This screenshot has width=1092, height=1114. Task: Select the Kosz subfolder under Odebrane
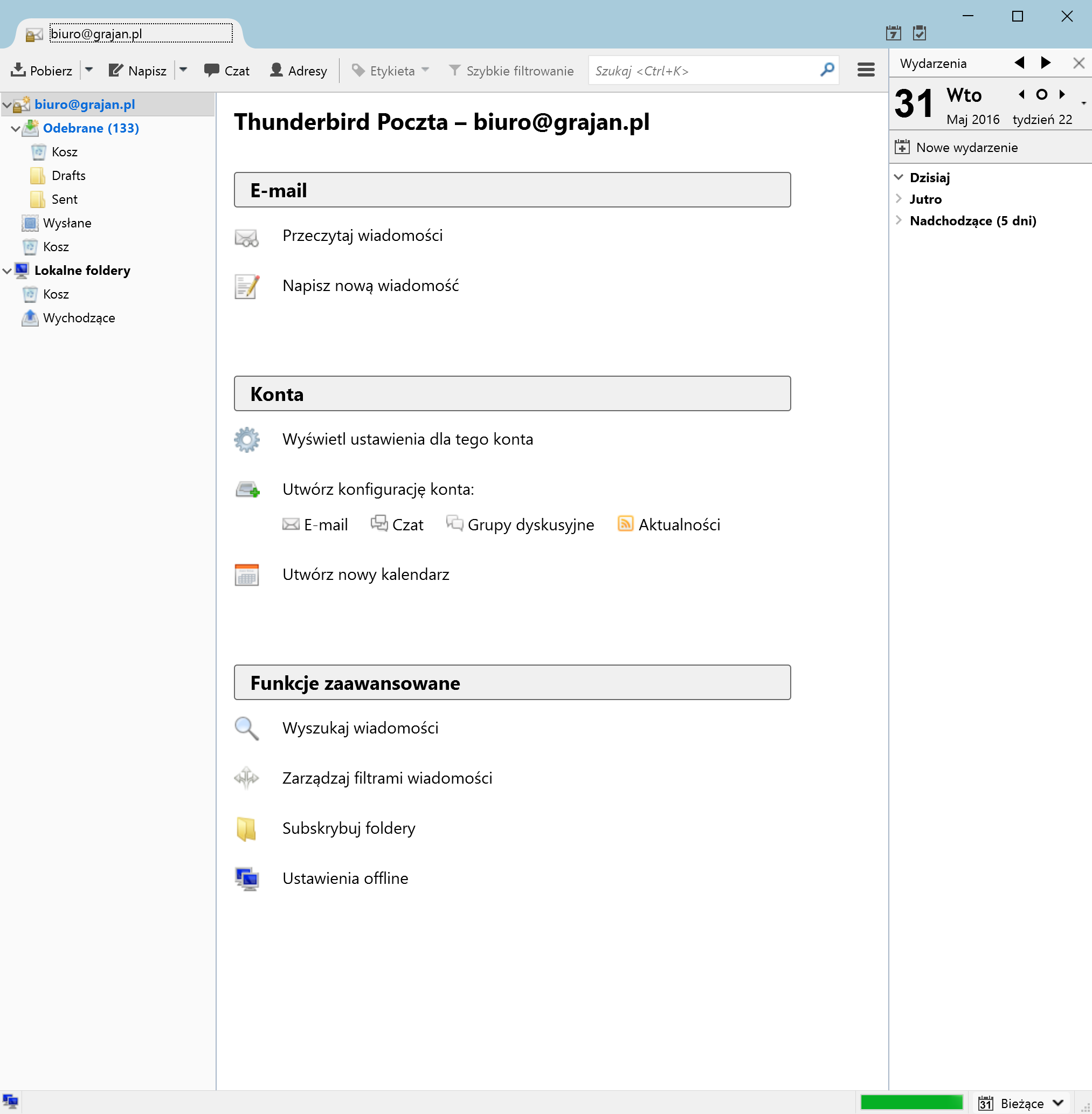point(64,152)
